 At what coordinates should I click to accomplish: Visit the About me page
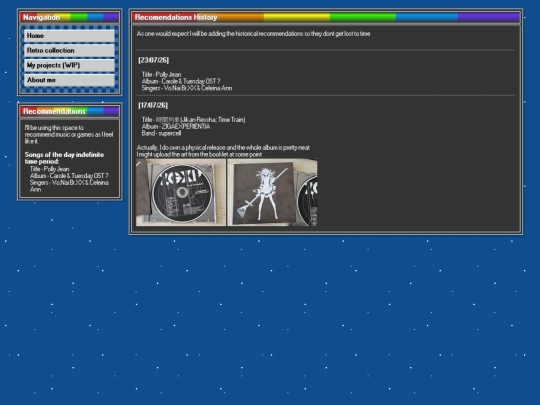point(69,80)
